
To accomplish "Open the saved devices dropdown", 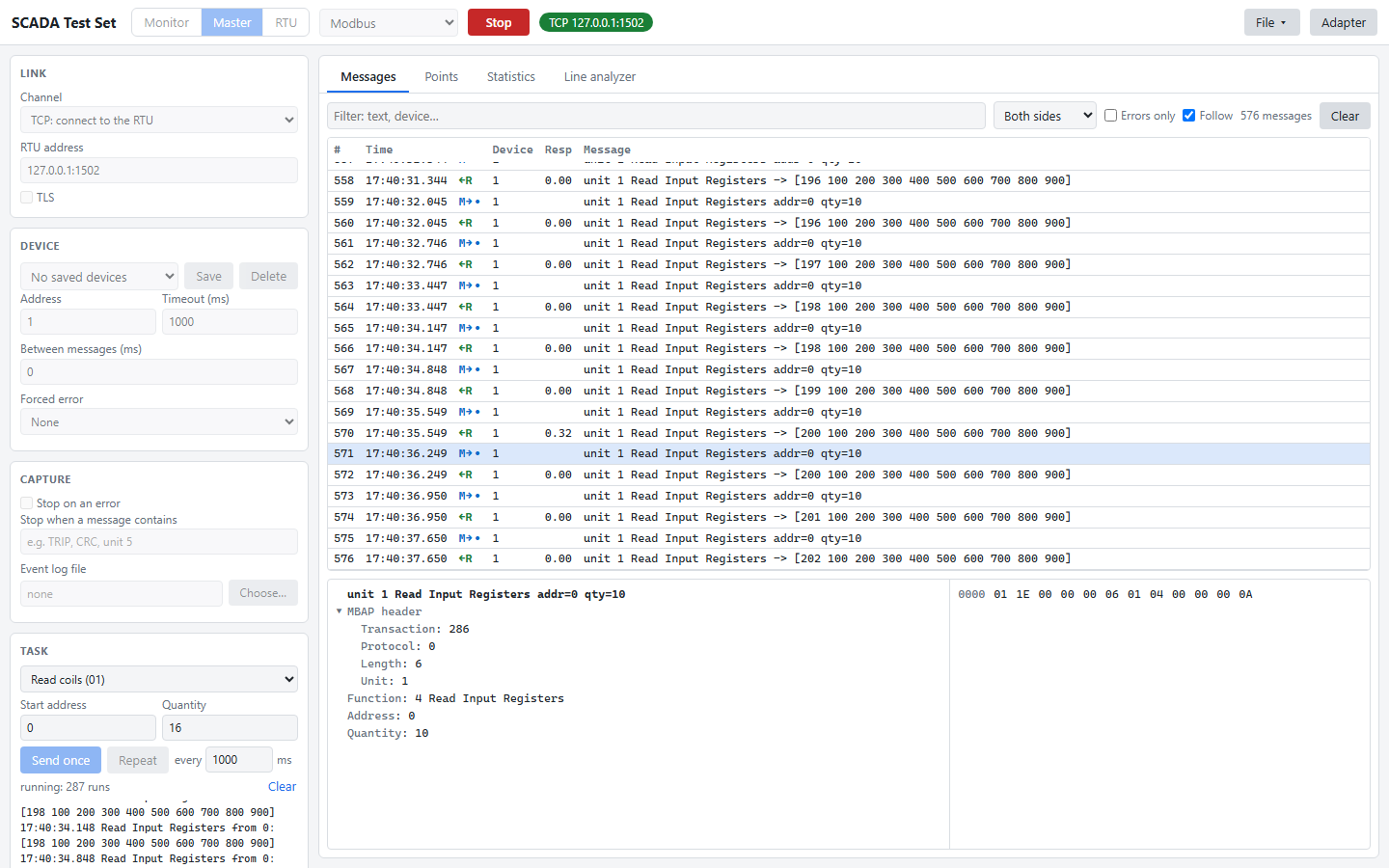I will tap(98, 277).
